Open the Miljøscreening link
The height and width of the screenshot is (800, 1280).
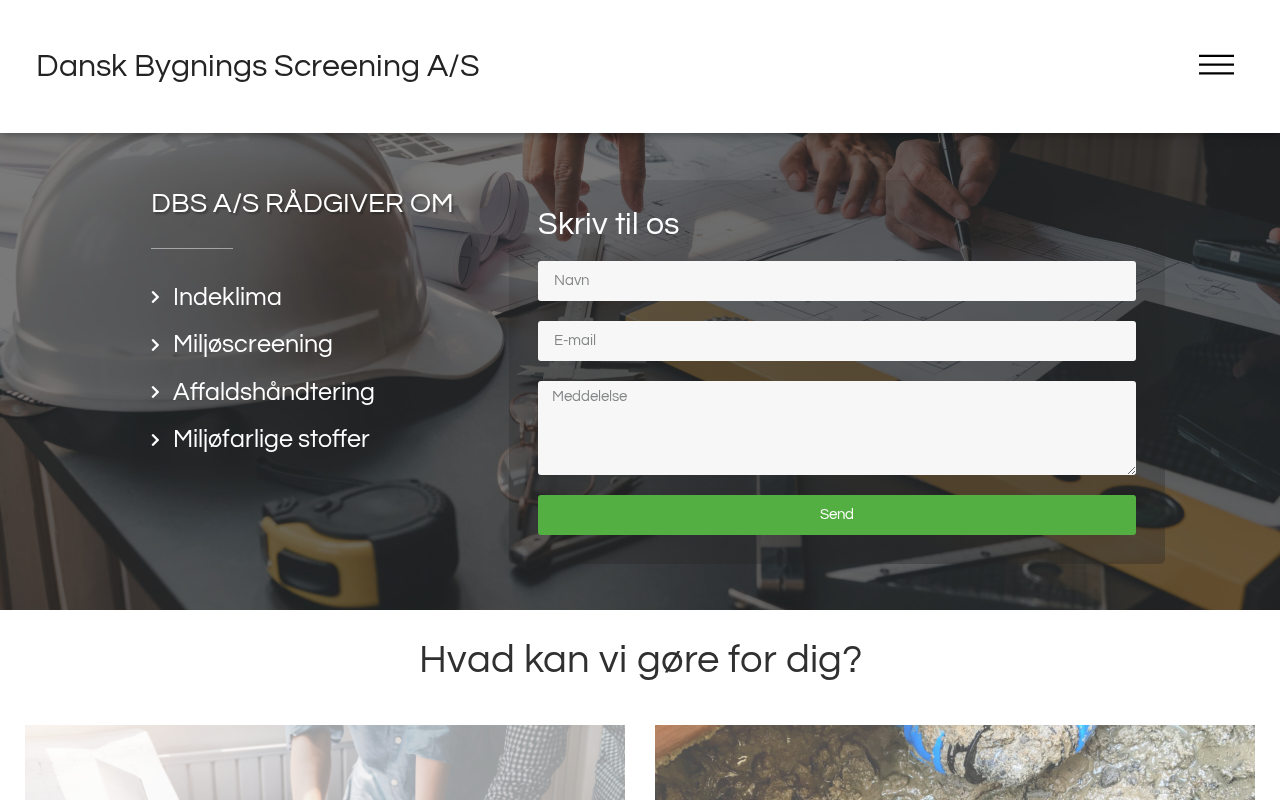253,345
